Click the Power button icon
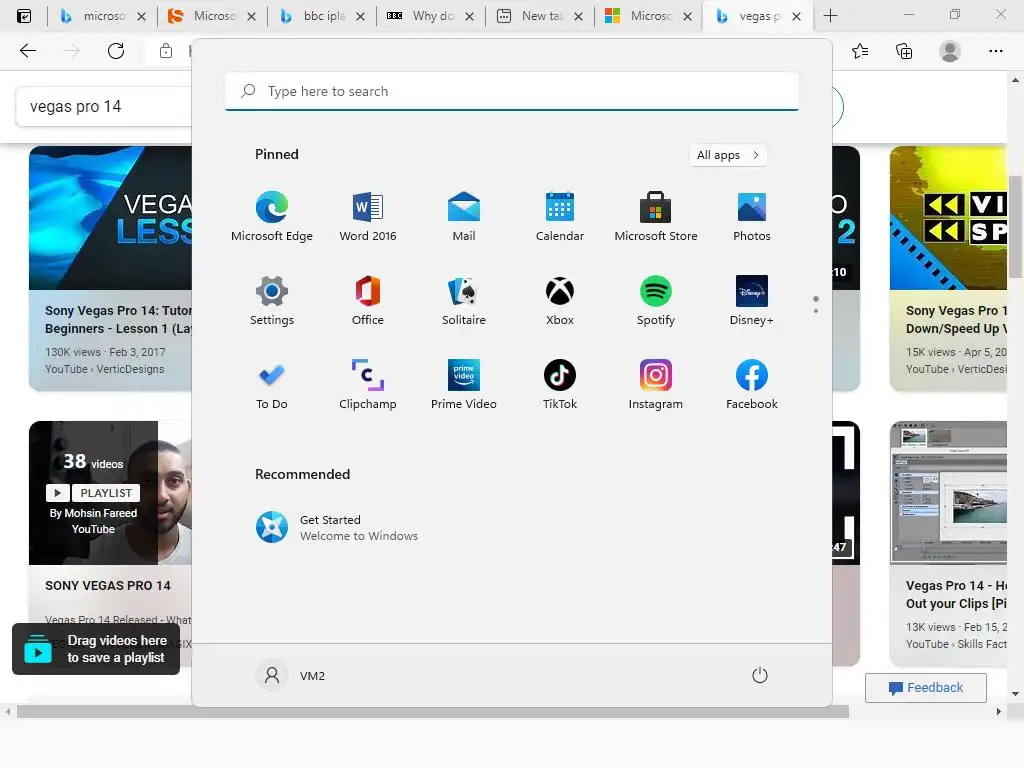 pyautogui.click(x=760, y=675)
